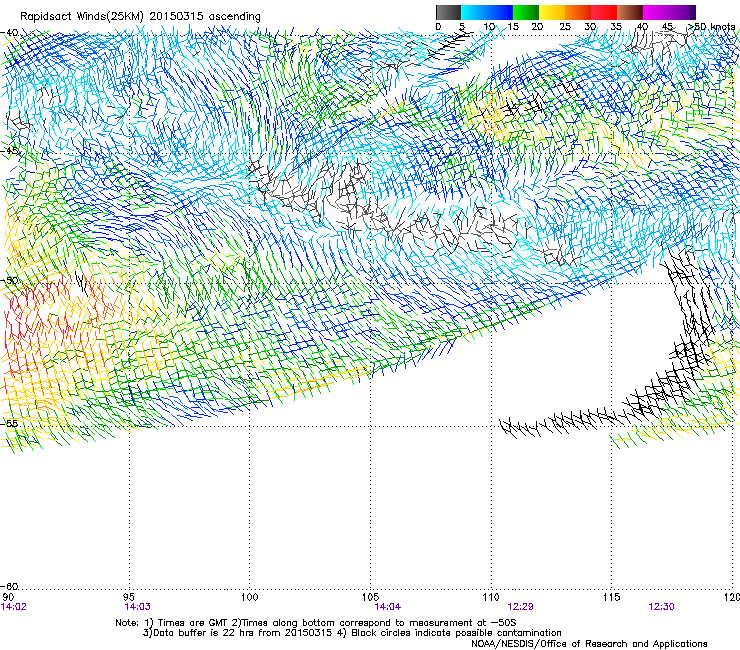
Task: Click the '12:30' pass time label
Action: pos(661,607)
